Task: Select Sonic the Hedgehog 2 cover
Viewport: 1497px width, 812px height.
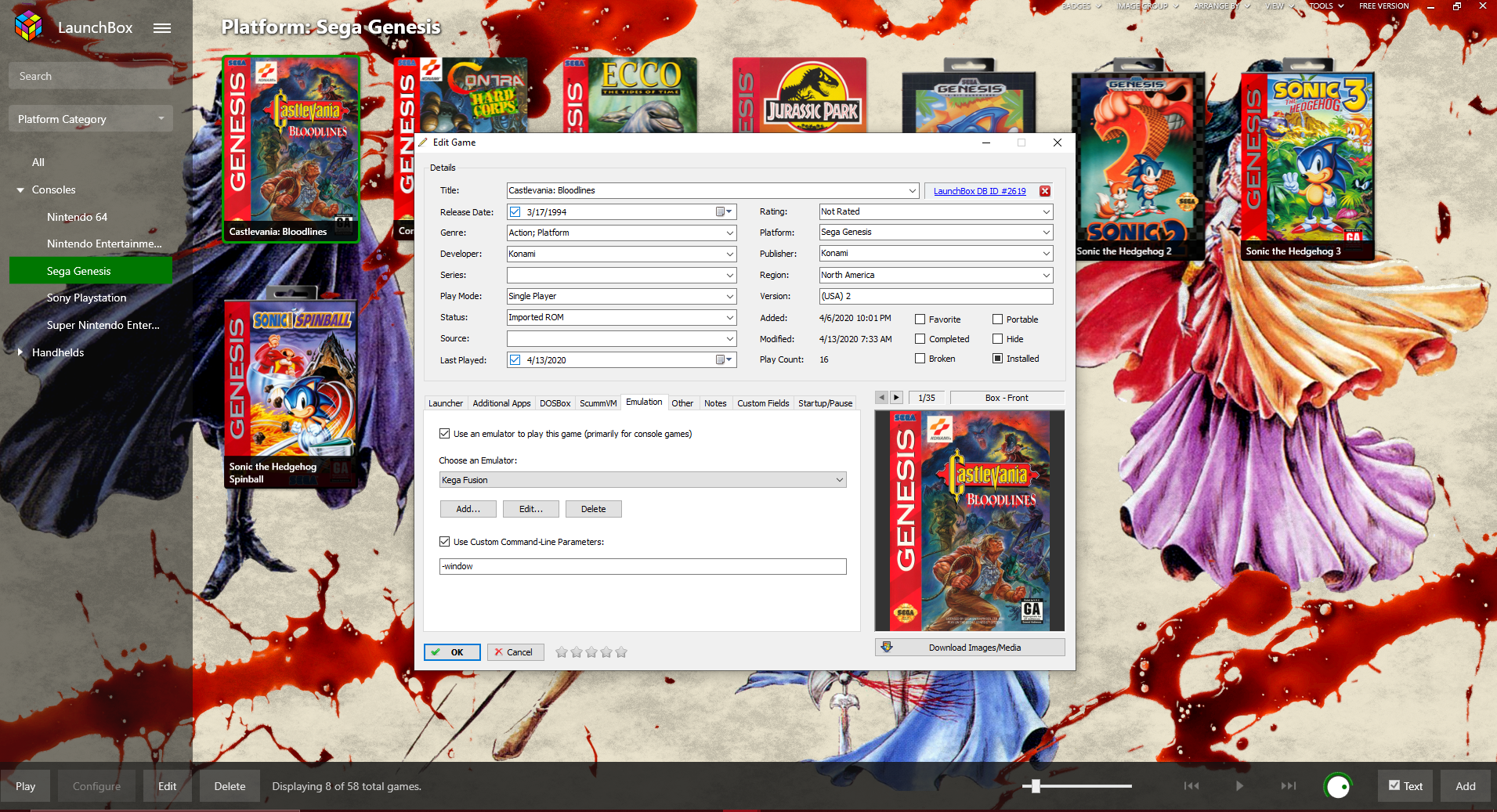Action: (x=1138, y=166)
